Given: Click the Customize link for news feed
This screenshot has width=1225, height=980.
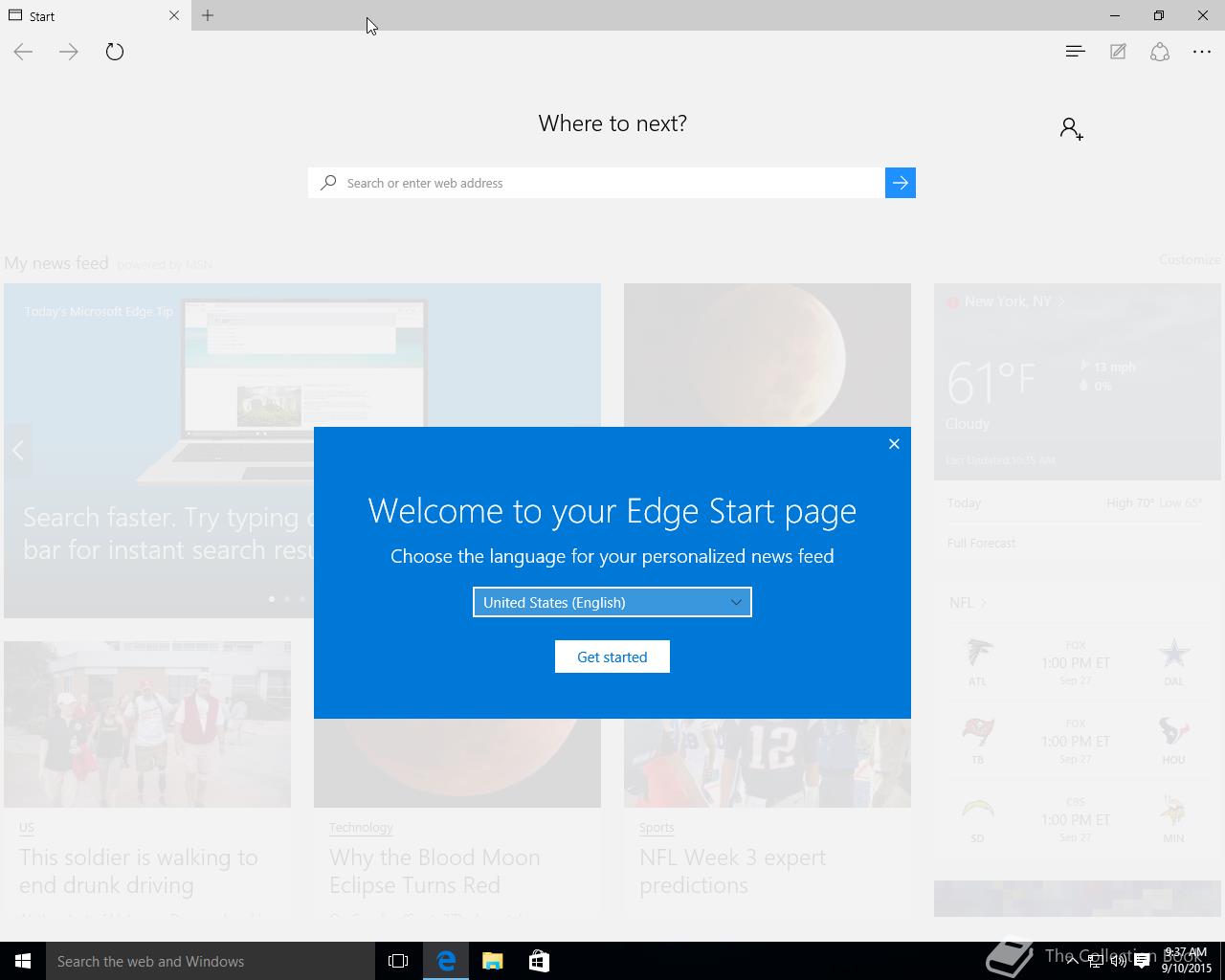Looking at the screenshot, I should [1190, 259].
